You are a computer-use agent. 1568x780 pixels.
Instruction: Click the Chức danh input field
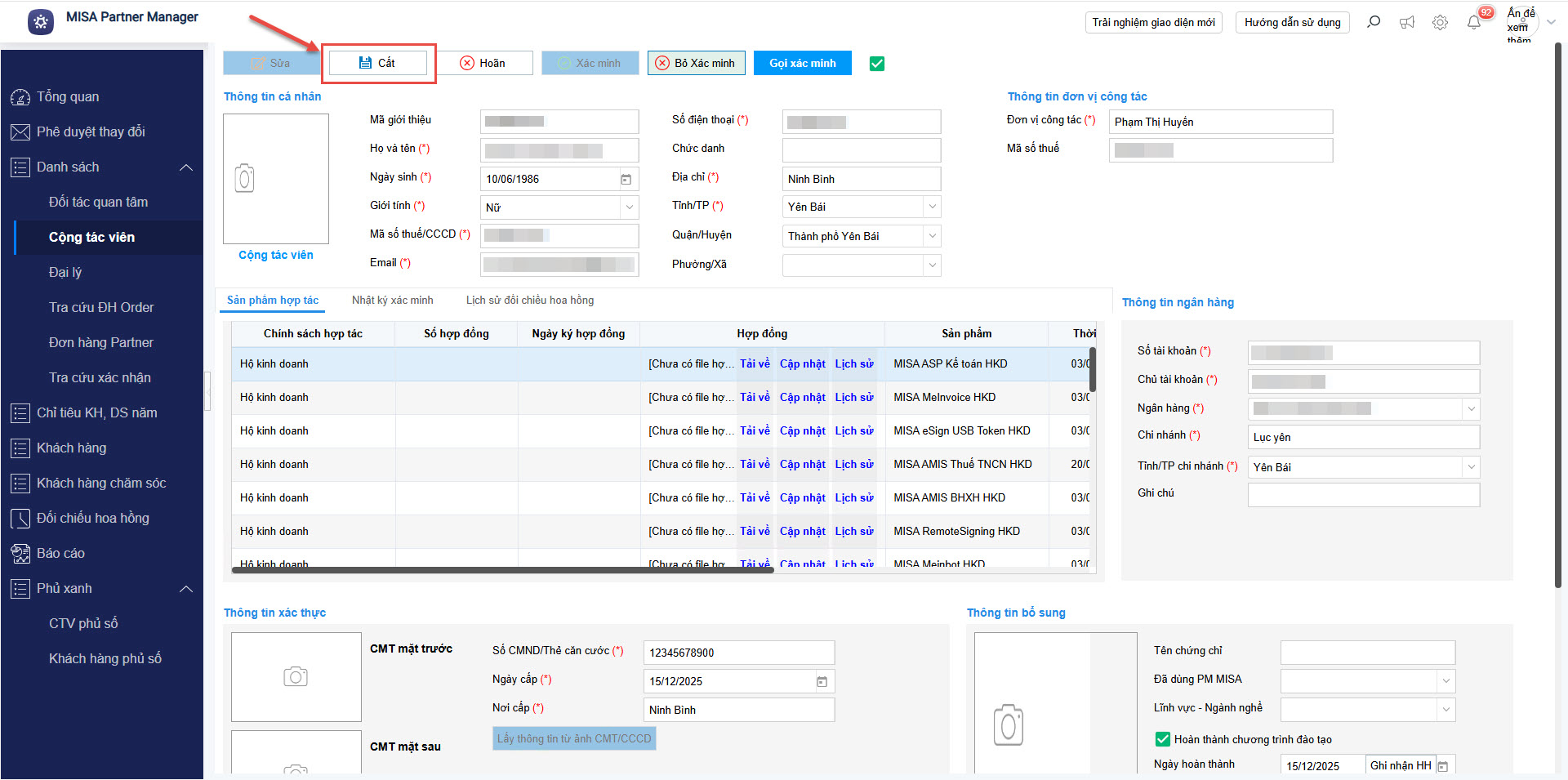(861, 149)
